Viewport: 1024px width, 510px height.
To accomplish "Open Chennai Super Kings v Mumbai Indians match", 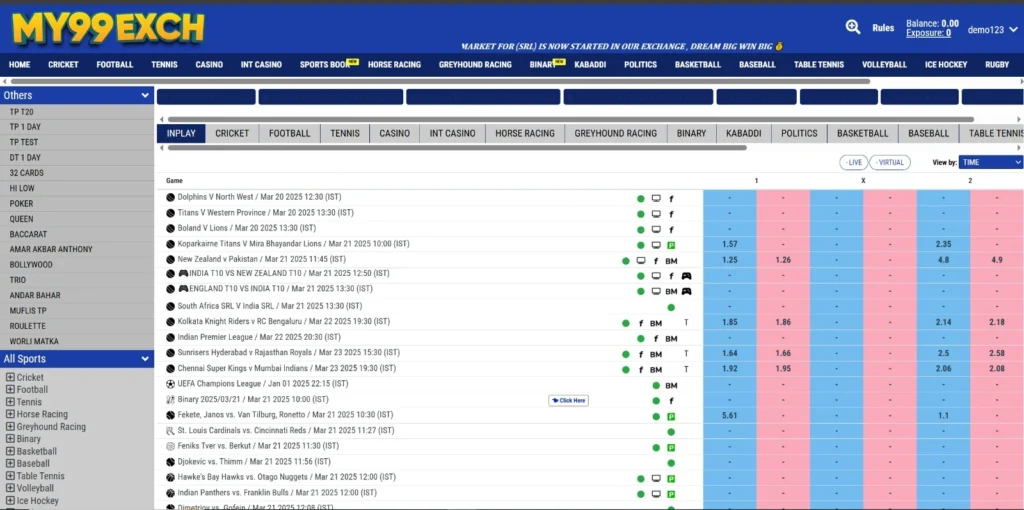I will 287,368.
